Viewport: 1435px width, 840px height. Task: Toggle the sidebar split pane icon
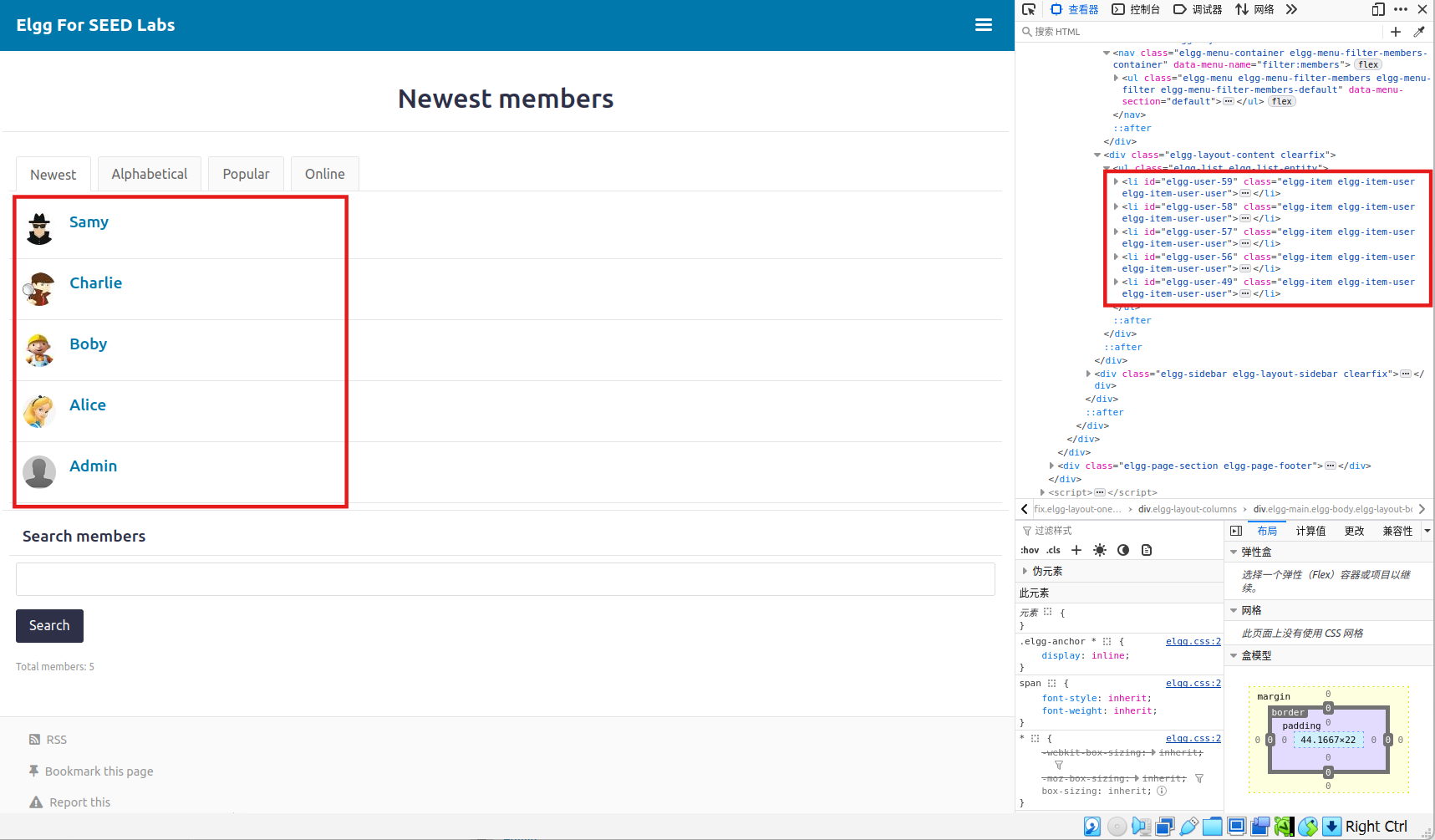coord(1236,531)
